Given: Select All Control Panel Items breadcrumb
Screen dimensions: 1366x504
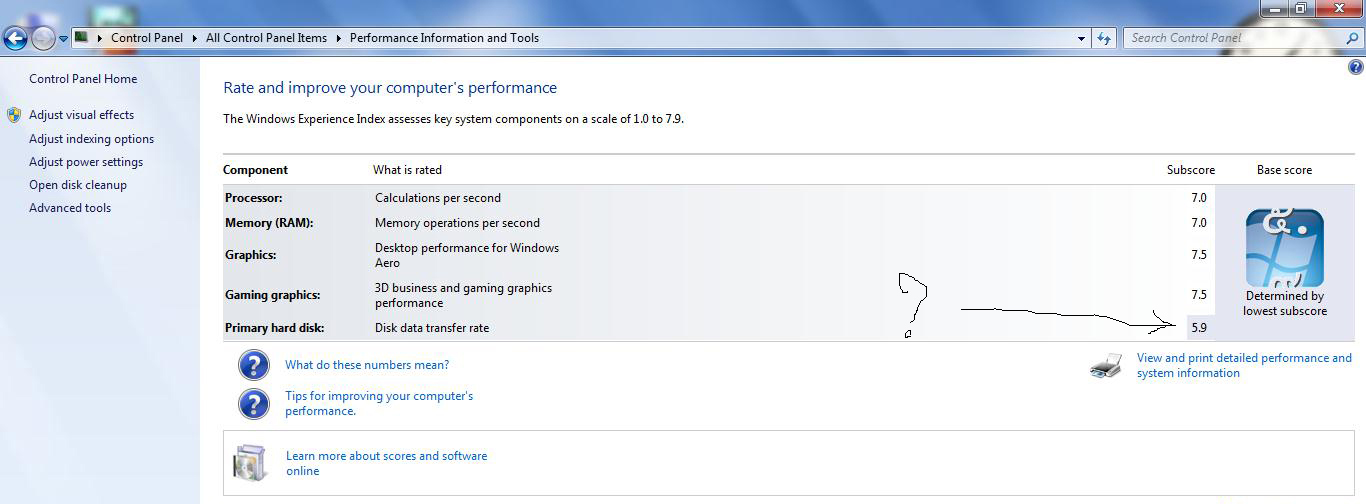Looking at the screenshot, I should click(x=266, y=38).
